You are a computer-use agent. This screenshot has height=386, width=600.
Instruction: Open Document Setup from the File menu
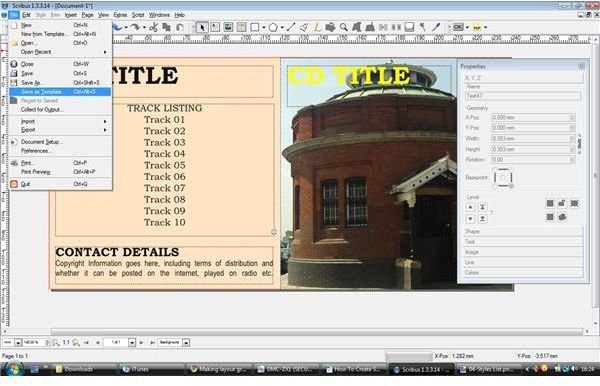pyautogui.click(x=60, y=142)
